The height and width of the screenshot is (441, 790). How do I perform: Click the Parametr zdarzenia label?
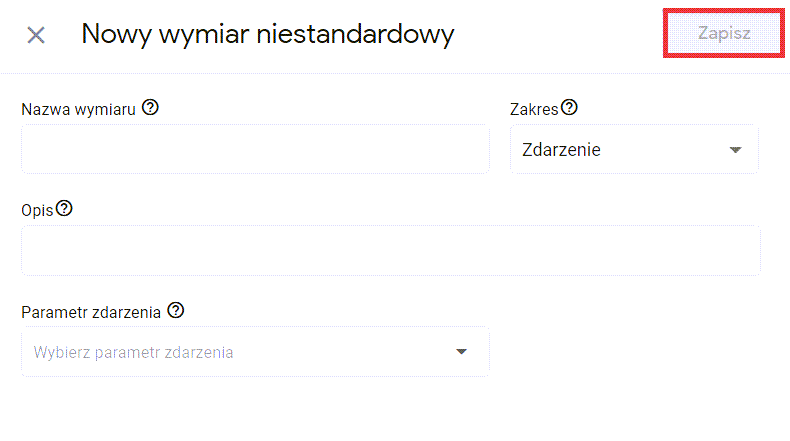pos(90,312)
